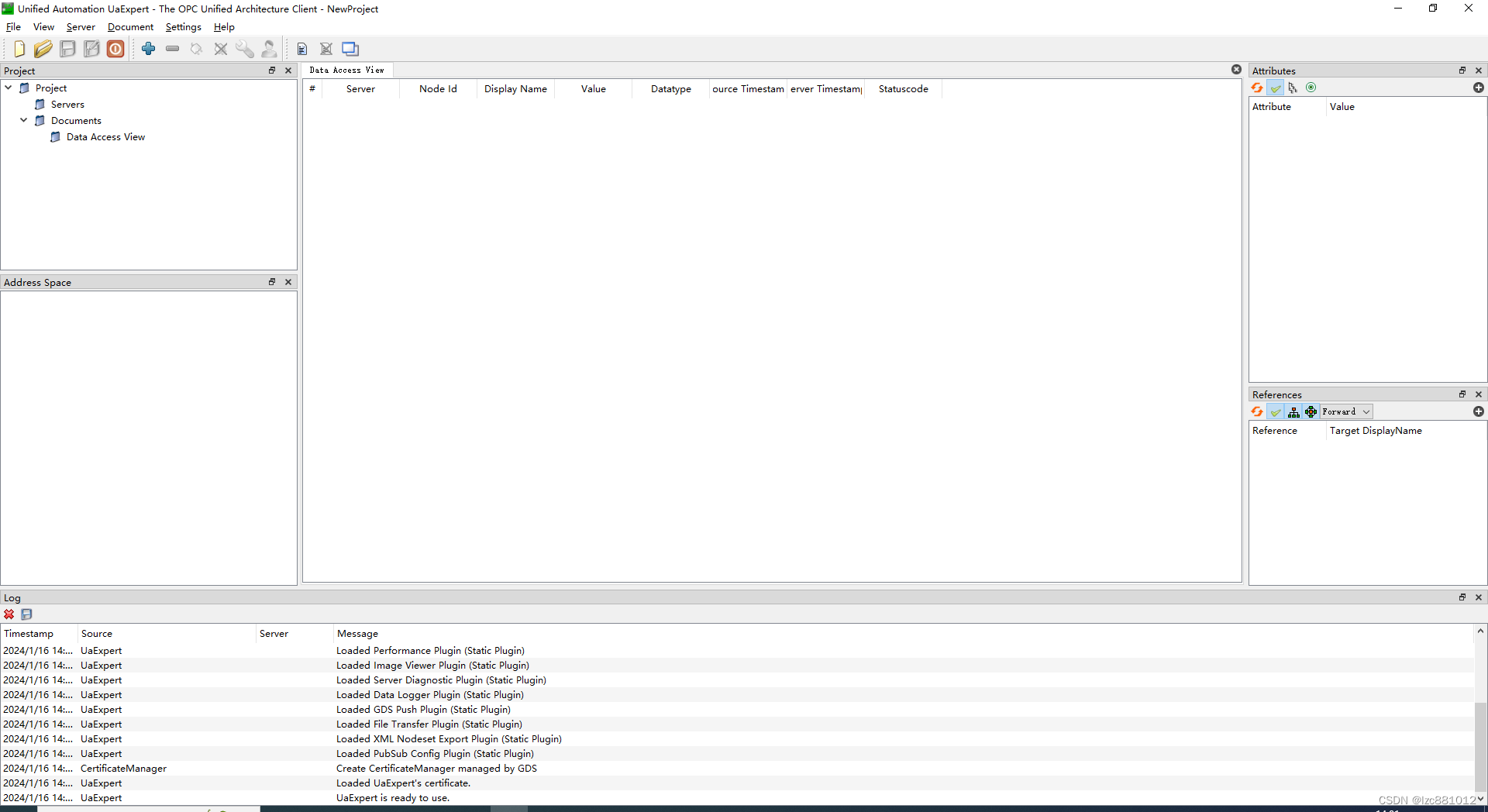The width and height of the screenshot is (1488, 812).
Task: Click the round plus button in References panel
Action: click(1479, 411)
